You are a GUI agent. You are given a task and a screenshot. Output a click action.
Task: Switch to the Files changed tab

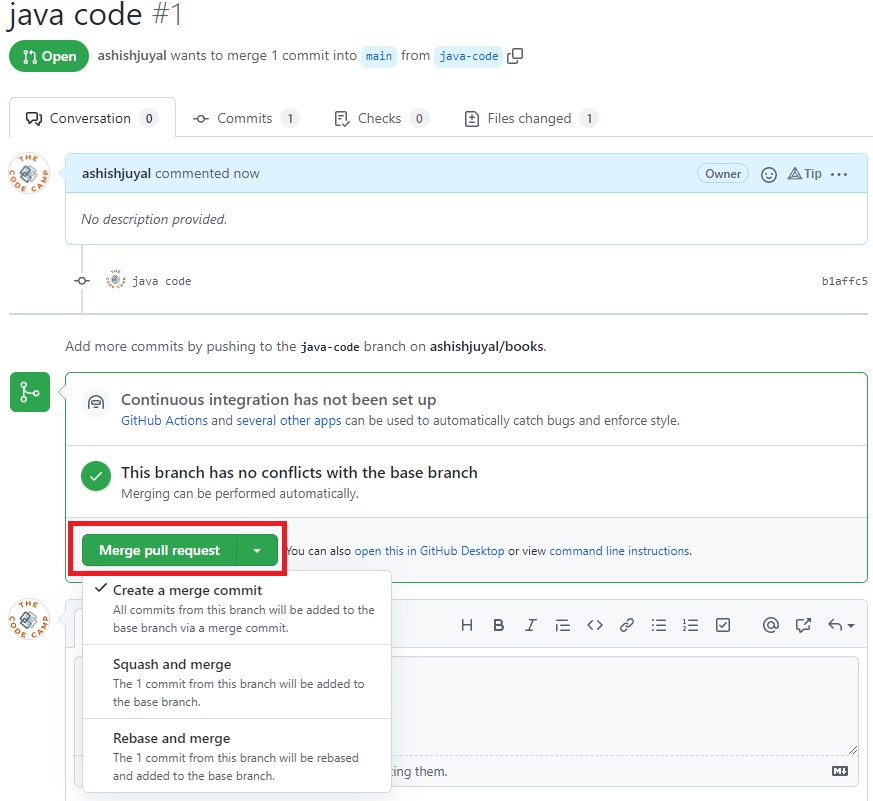tap(529, 118)
